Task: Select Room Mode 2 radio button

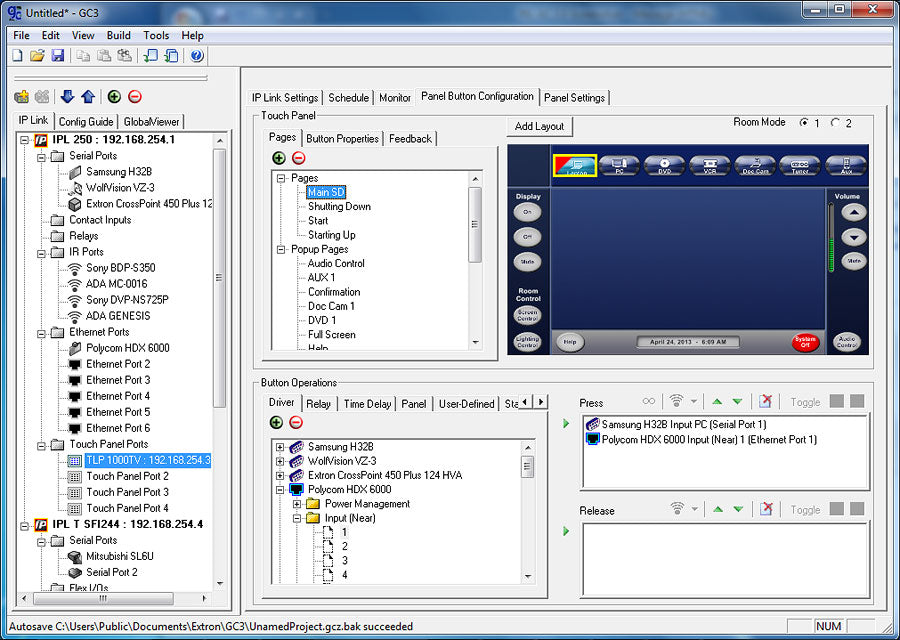Action: 835,123
